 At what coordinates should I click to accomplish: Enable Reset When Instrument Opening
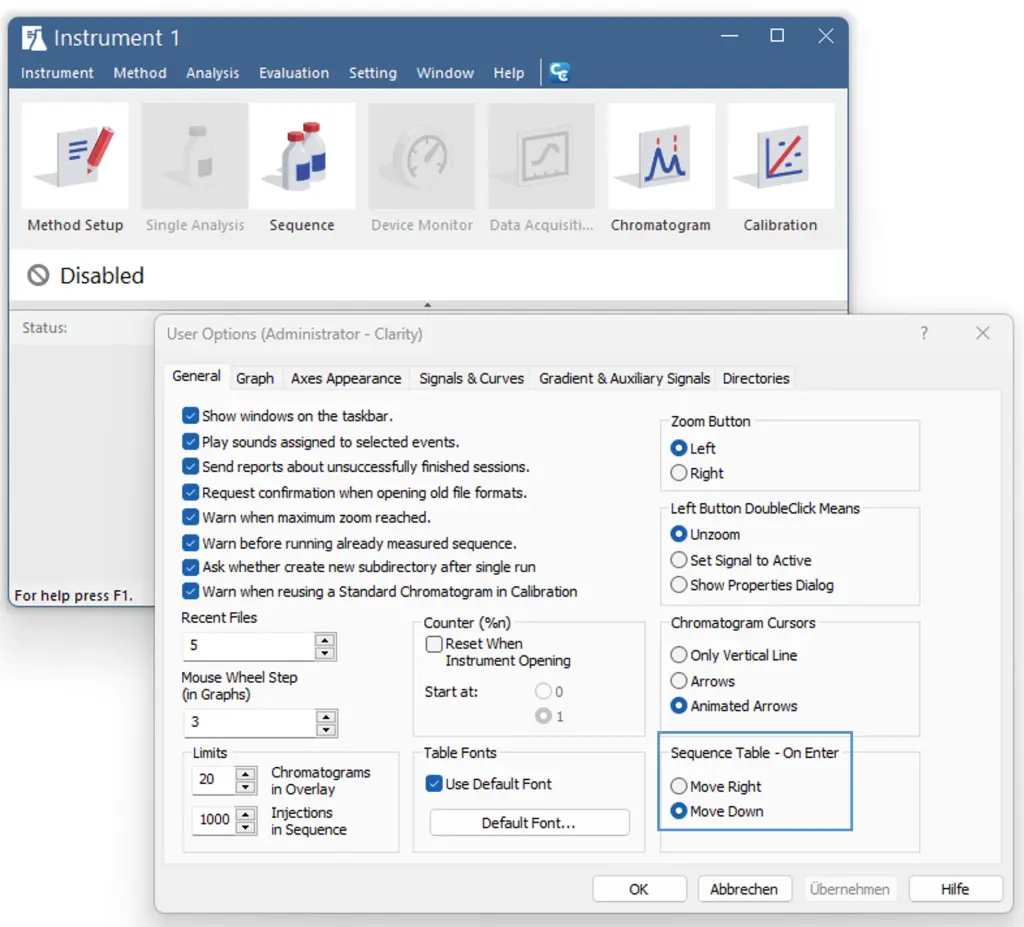[x=434, y=644]
